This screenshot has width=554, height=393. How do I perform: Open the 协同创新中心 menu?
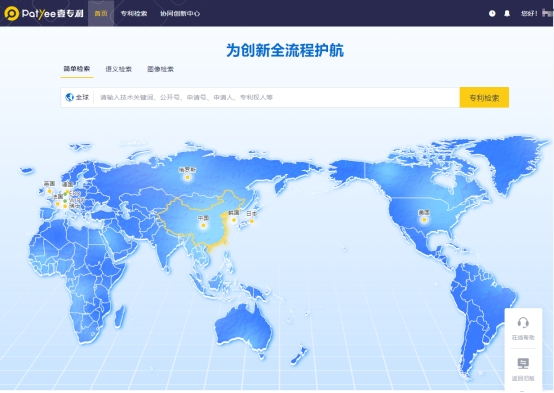[x=180, y=13]
